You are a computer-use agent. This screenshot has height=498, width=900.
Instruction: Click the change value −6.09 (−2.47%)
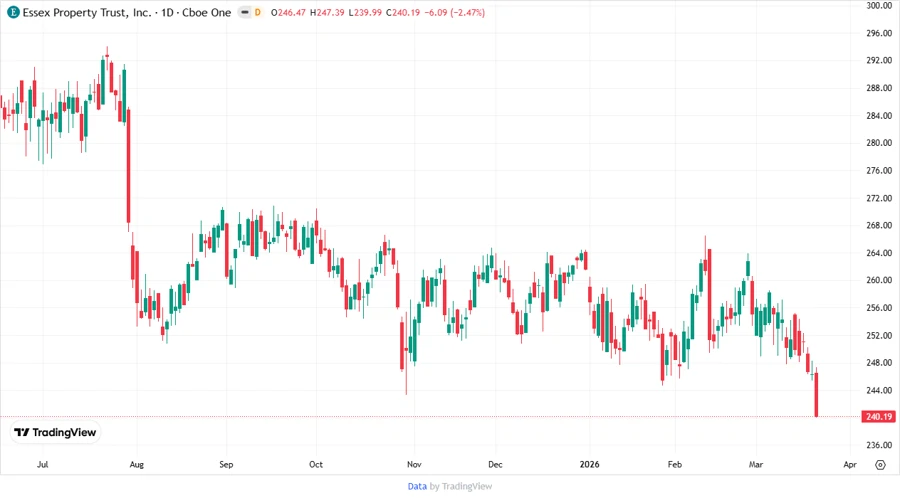[x=455, y=12]
